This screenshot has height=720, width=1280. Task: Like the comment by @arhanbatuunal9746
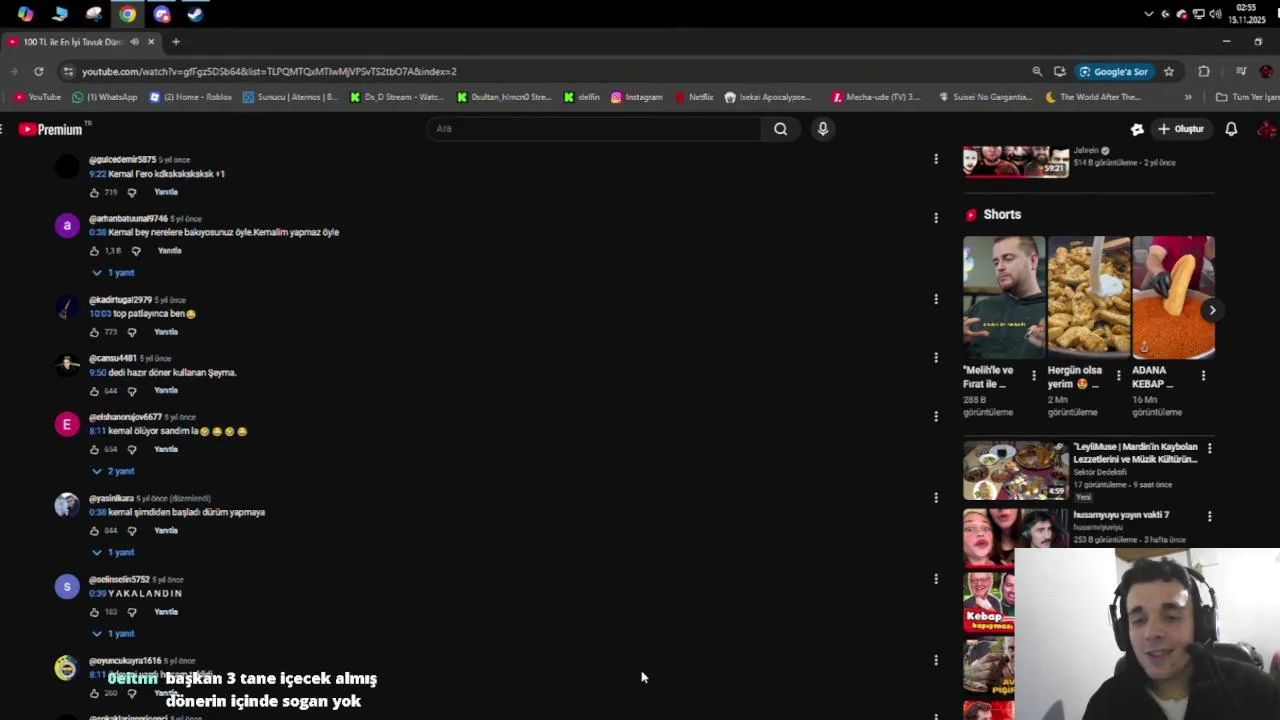[94, 251]
